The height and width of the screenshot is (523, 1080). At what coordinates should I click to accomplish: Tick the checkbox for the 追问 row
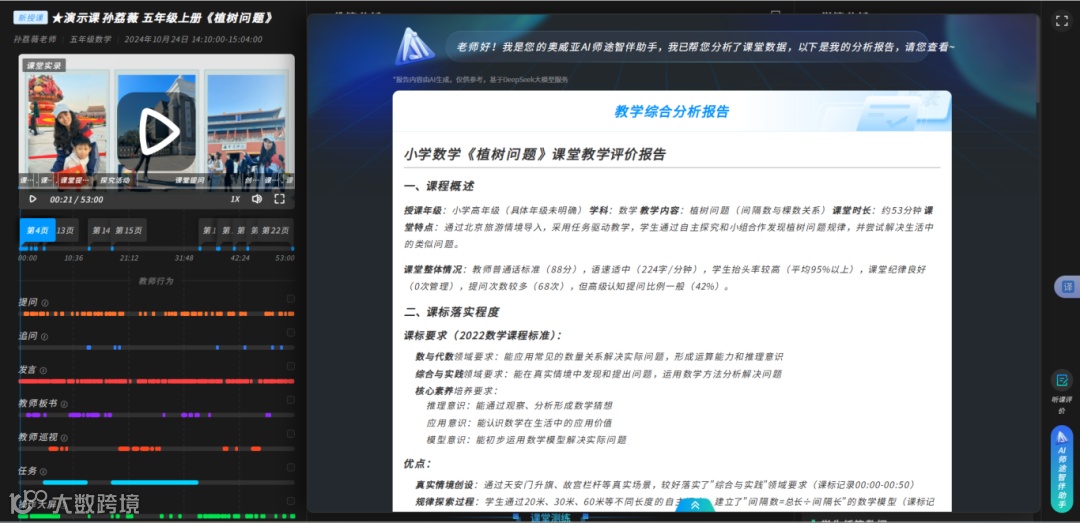click(290, 333)
